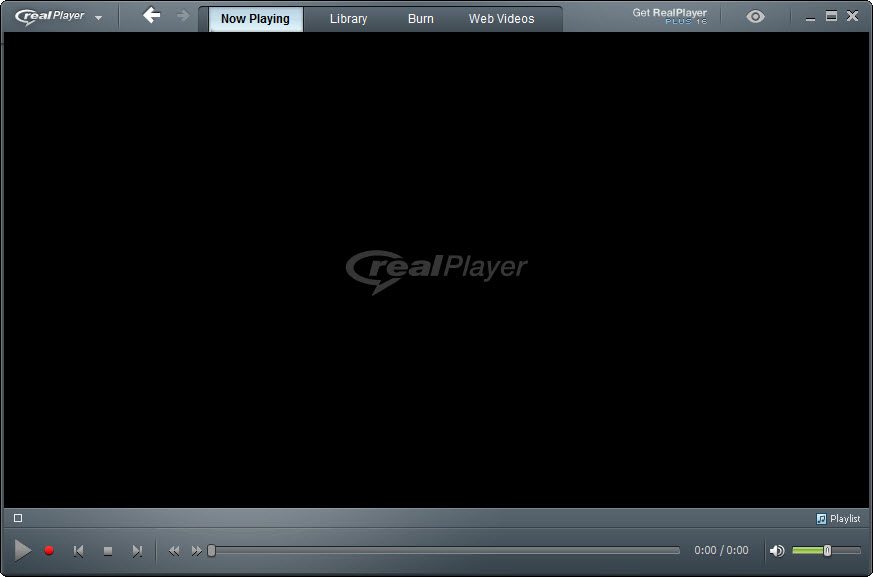The height and width of the screenshot is (577, 873).
Task: Stop playback with the Stop button
Action: point(108,551)
